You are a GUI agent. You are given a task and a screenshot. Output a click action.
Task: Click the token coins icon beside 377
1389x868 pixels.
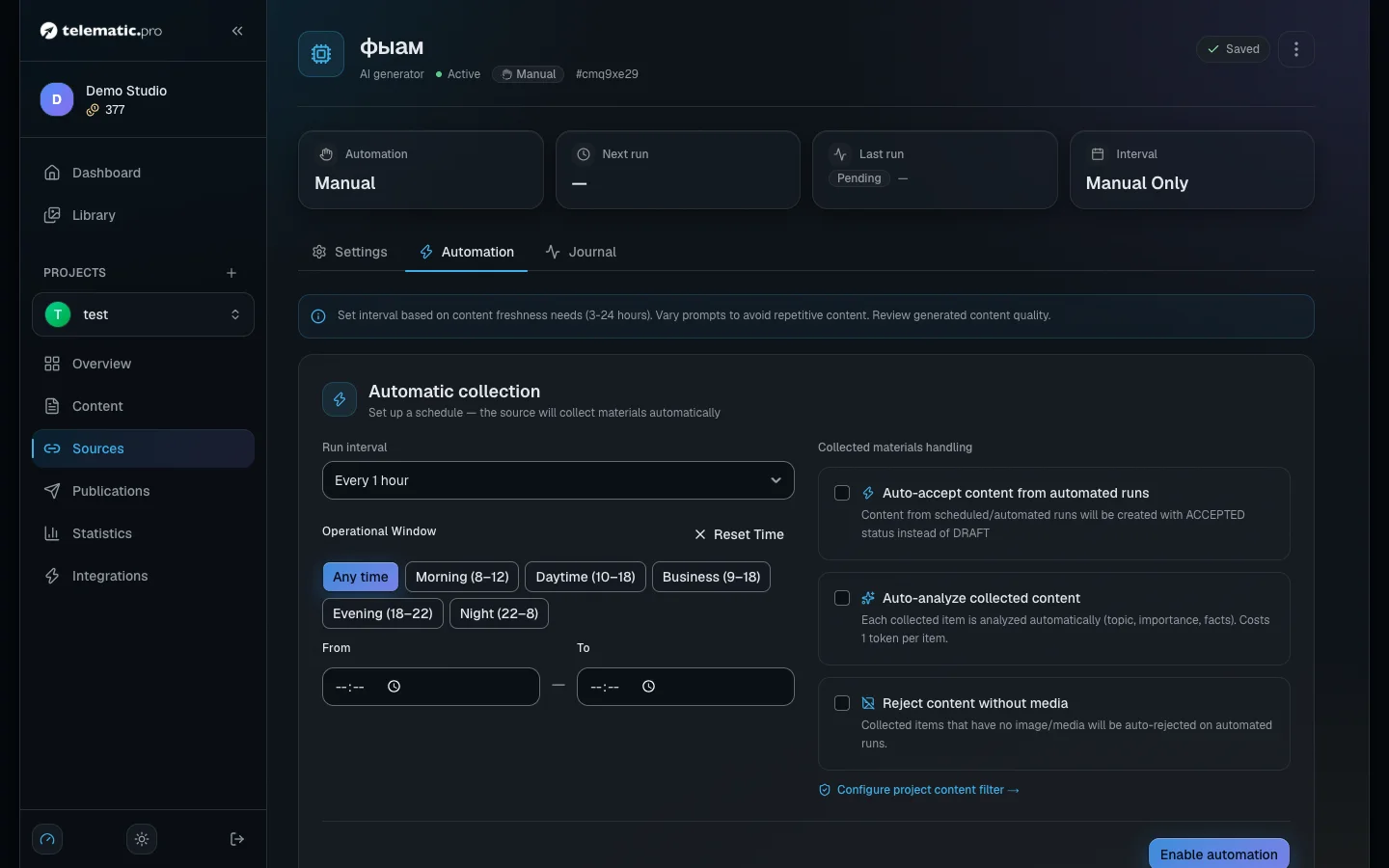tap(93, 110)
